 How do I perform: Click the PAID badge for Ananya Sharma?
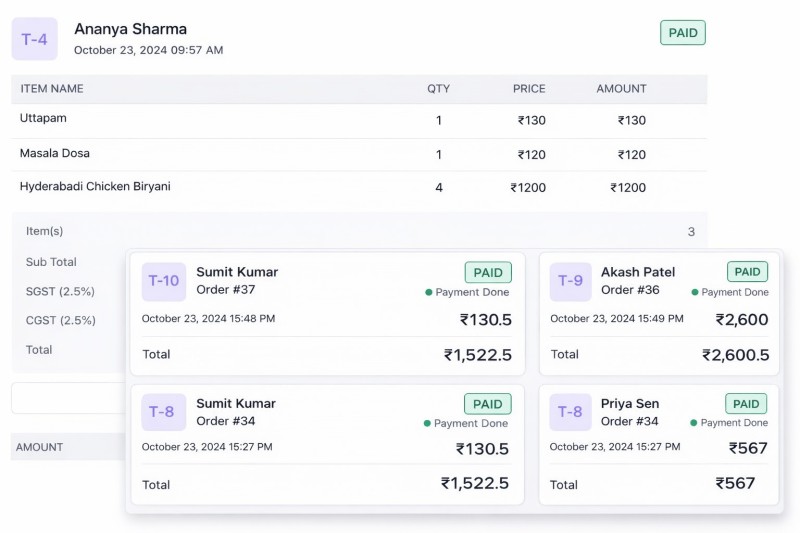tap(683, 33)
